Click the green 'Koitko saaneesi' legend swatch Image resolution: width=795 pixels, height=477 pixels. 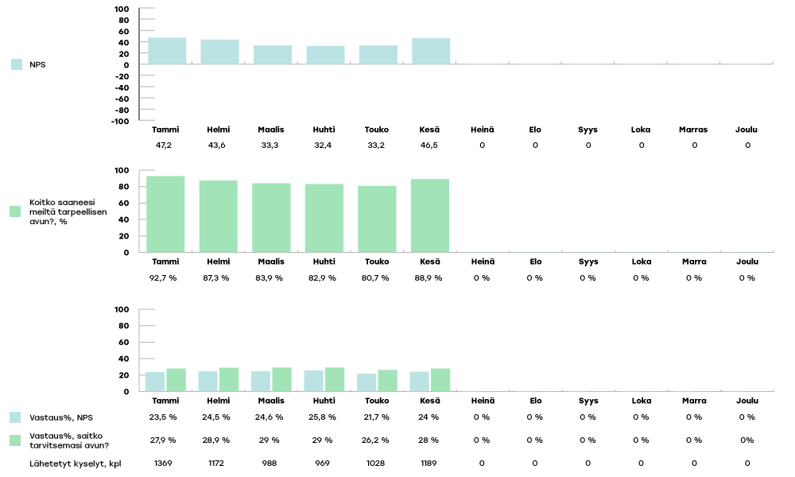point(15,211)
